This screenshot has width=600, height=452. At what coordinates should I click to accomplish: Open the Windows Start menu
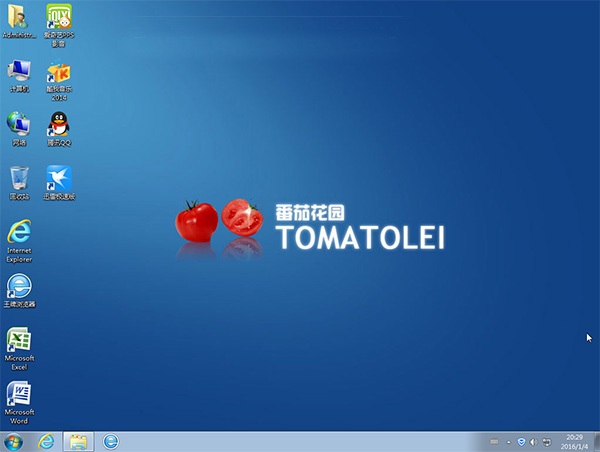click(13, 441)
